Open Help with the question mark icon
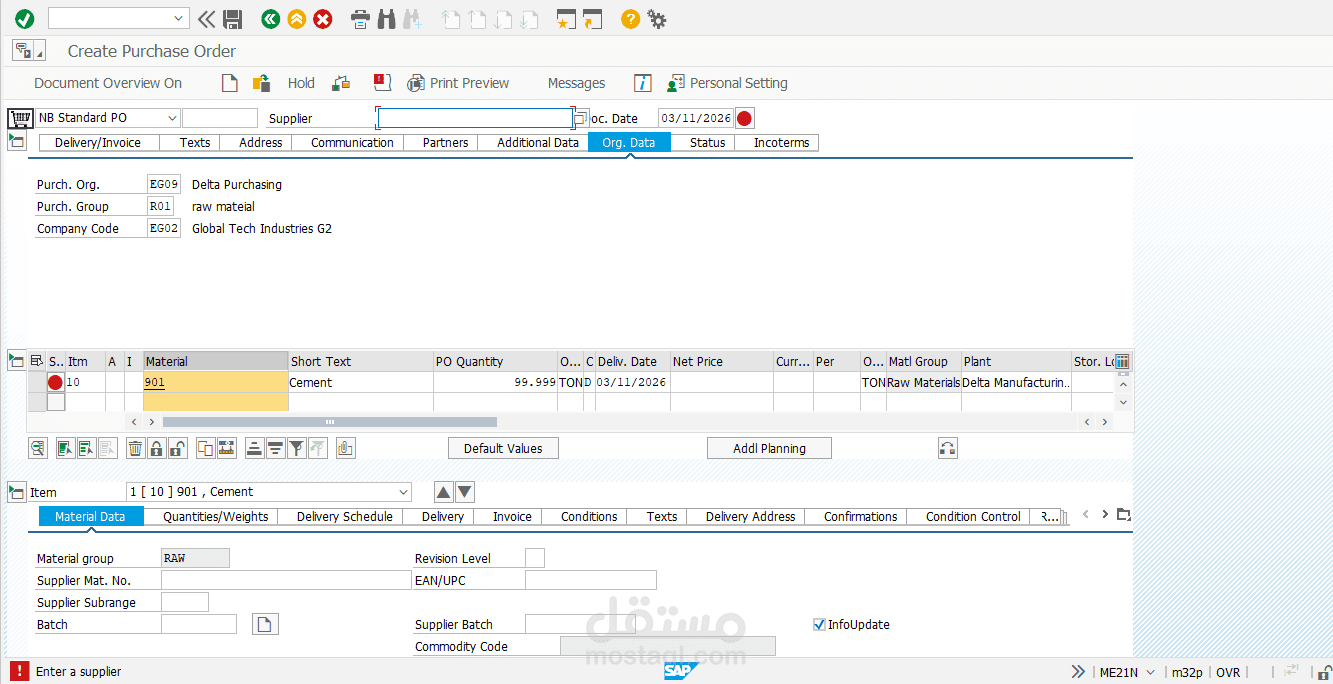This screenshot has width=1333, height=684. coord(630,18)
